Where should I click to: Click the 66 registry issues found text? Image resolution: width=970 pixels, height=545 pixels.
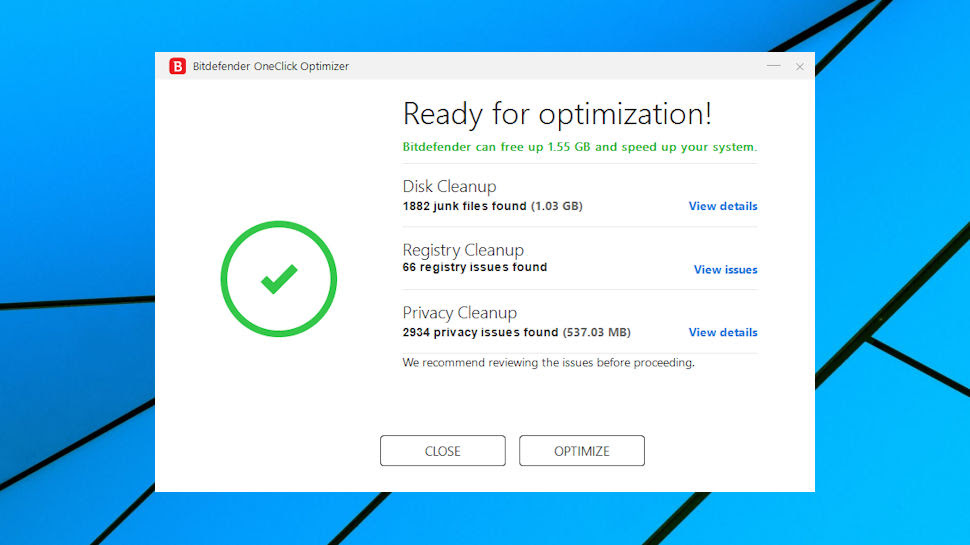[x=474, y=267]
